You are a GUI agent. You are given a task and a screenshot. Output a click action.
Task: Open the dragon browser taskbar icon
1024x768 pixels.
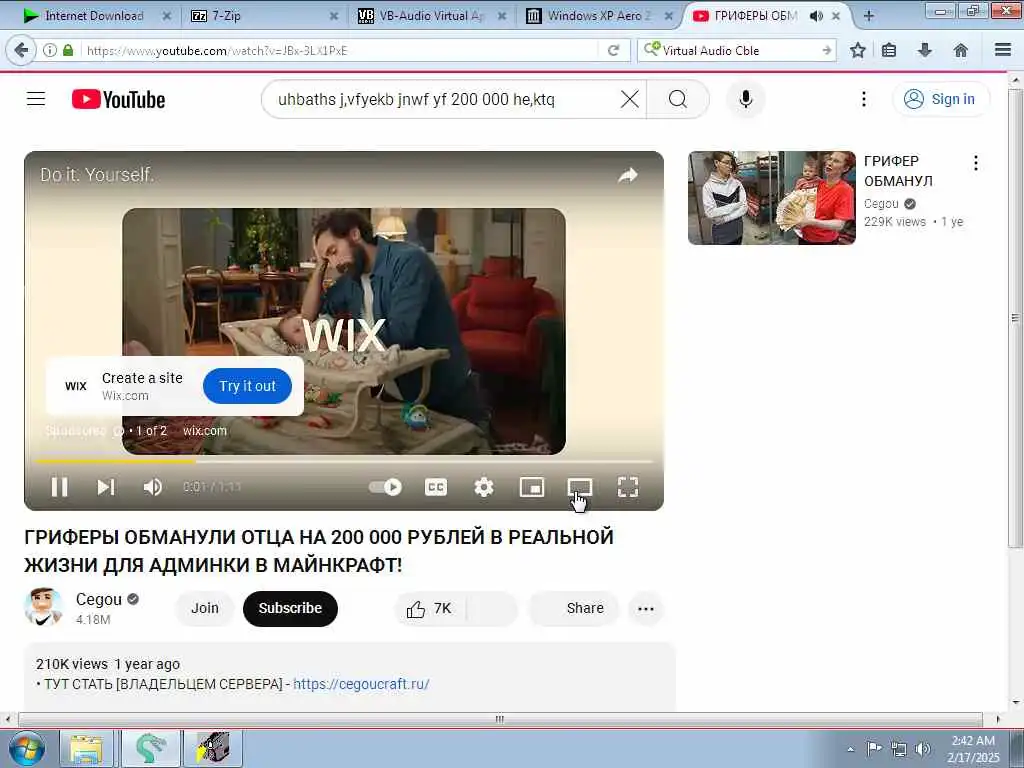[x=150, y=749]
